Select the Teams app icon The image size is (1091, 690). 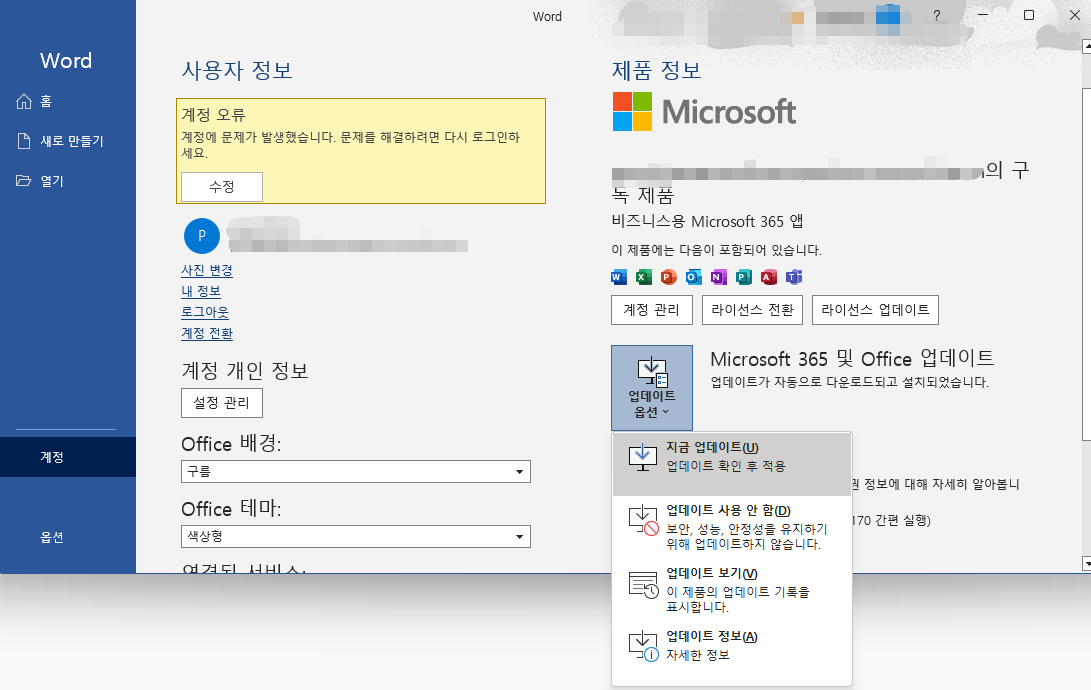tap(791, 277)
